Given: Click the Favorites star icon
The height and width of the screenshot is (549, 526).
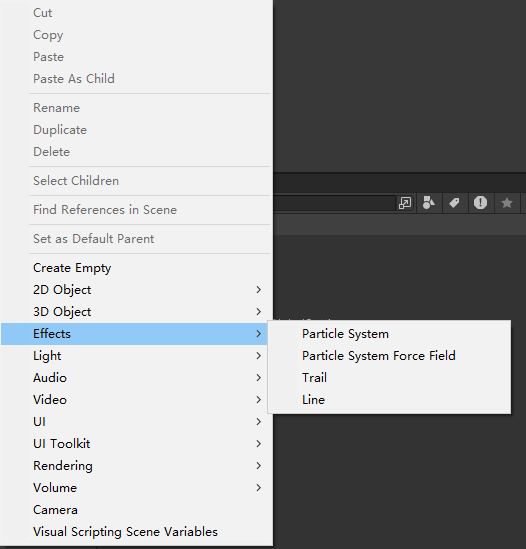Looking at the screenshot, I should coord(507,203).
